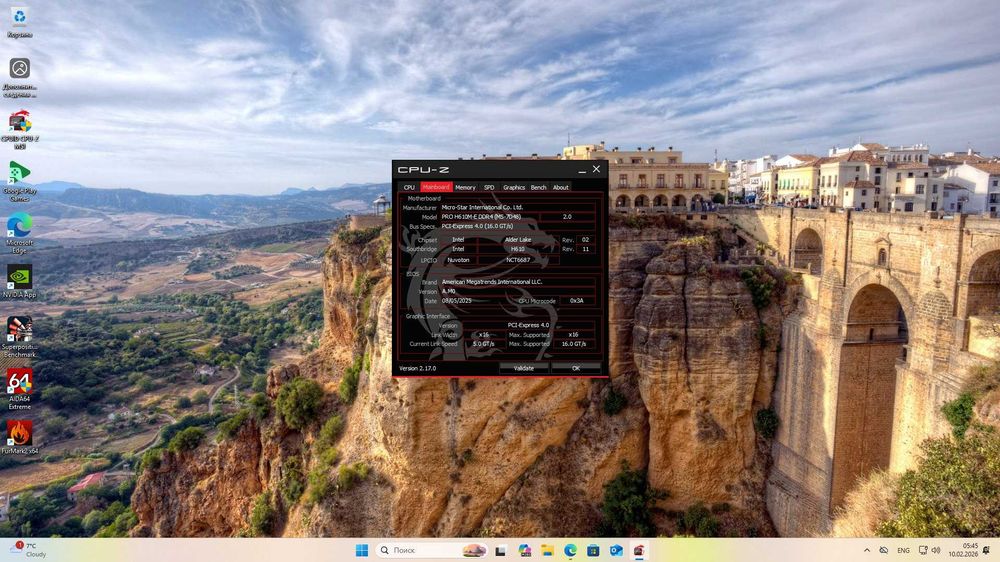Open the weather widget showing 7°C Cloudy
Viewport: 1000px width, 562px height.
click(x=29, y=550)
